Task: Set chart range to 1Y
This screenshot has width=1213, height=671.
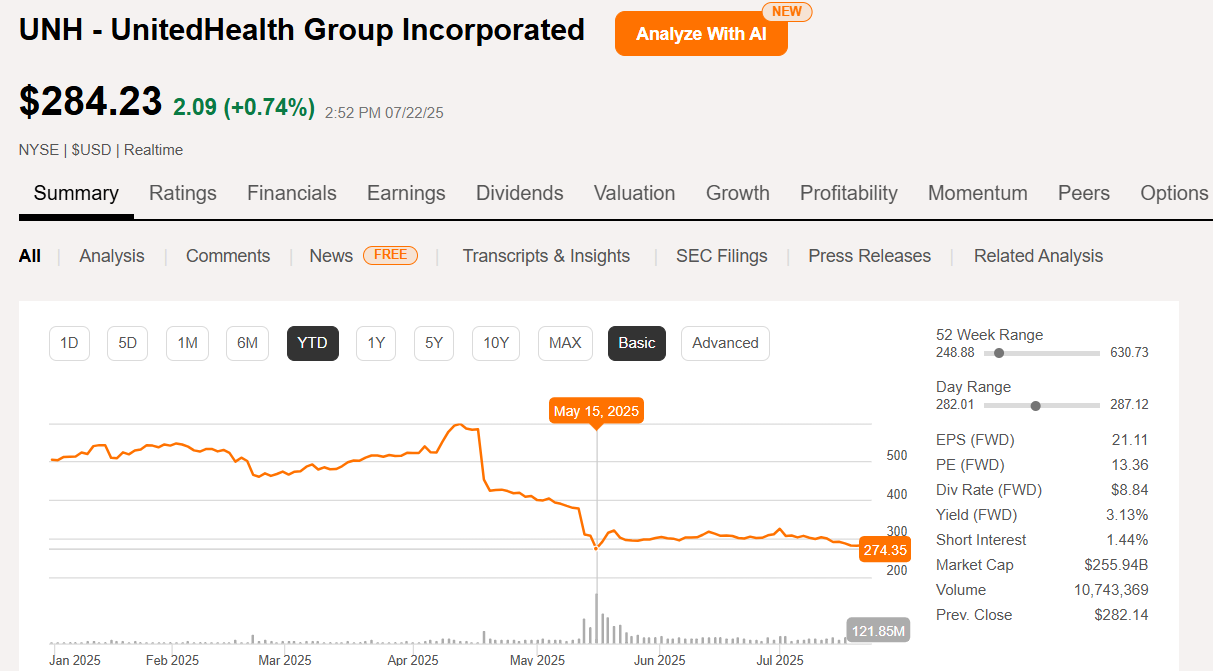Action: pos(376,343)
